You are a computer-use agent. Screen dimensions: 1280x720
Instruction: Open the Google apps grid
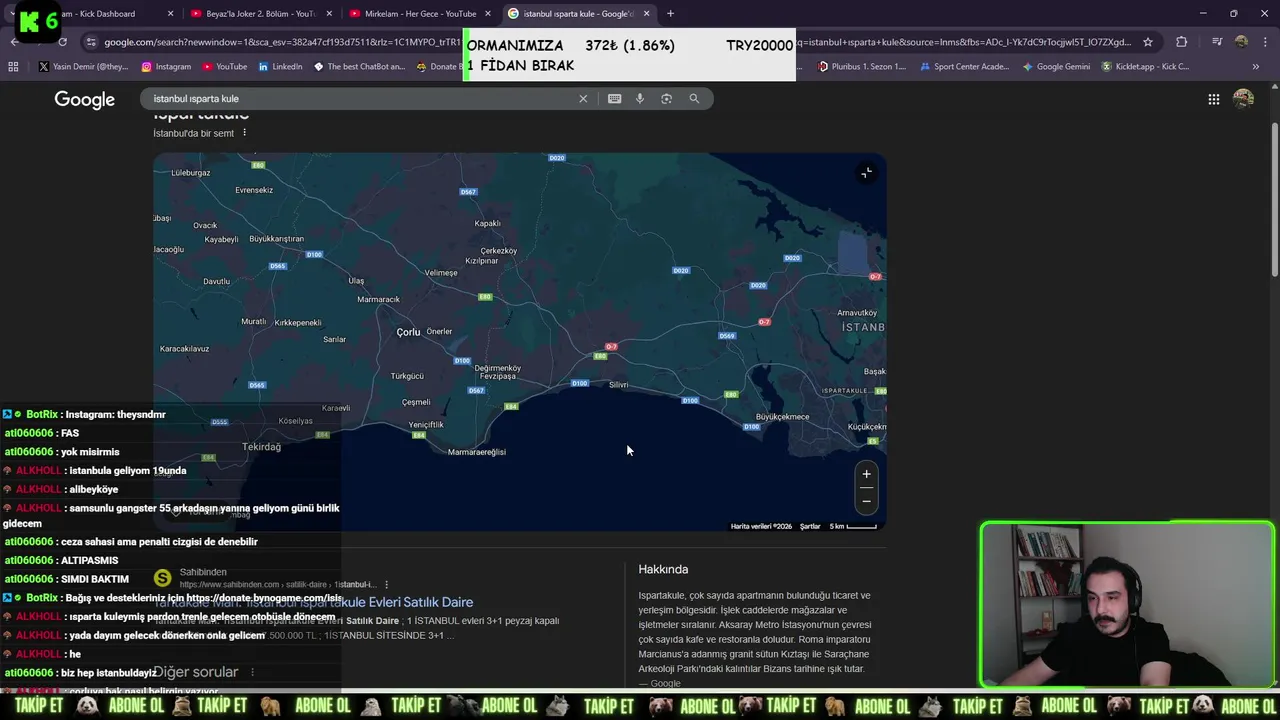(1213, 99)
